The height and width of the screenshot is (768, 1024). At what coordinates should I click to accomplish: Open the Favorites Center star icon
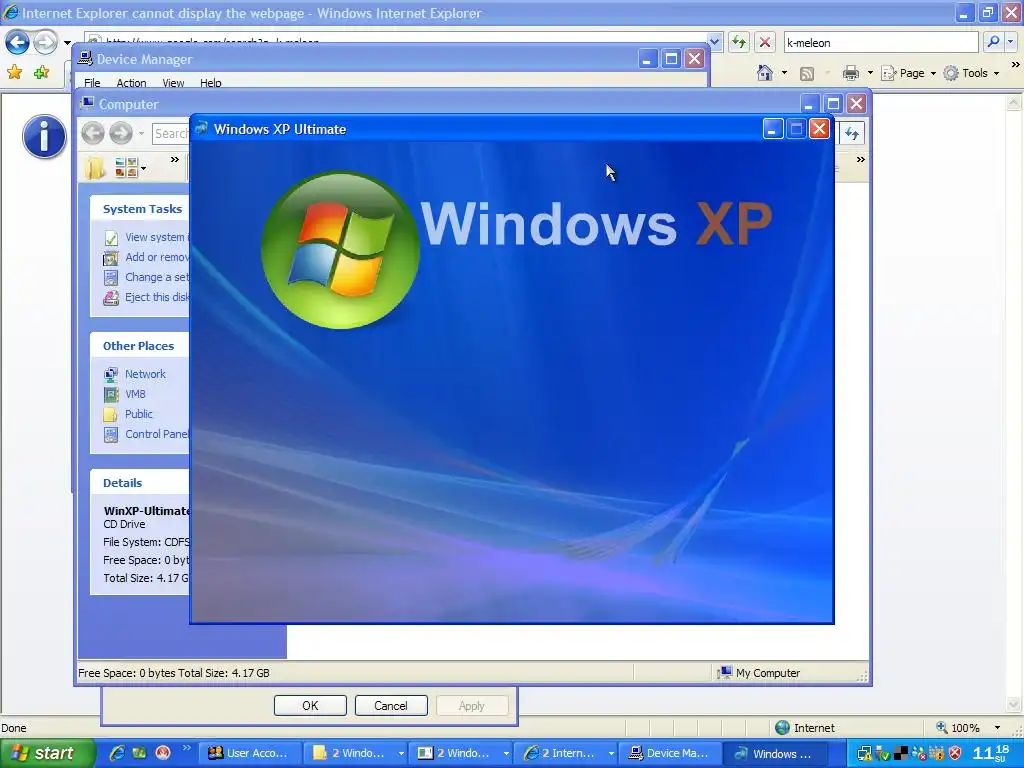point(14,72)
